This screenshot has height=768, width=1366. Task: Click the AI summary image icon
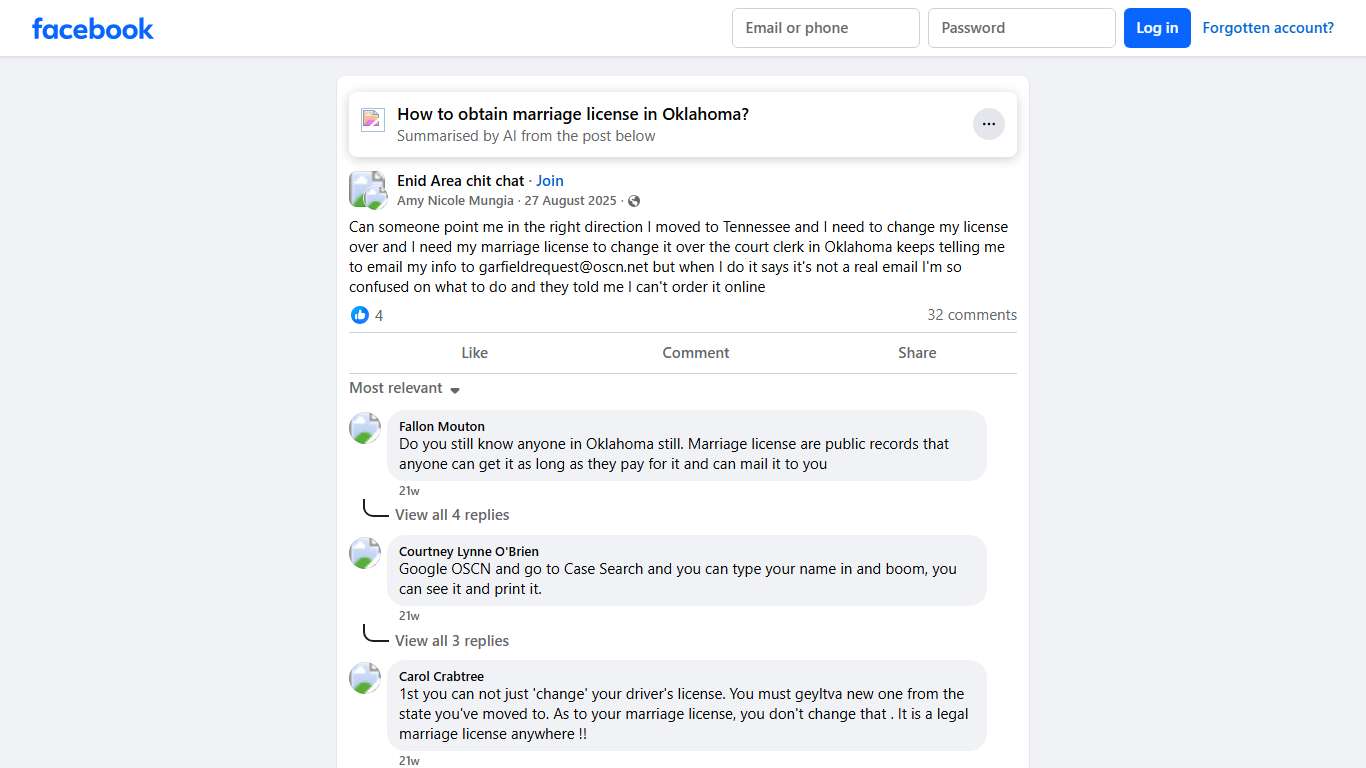[373, 120]
